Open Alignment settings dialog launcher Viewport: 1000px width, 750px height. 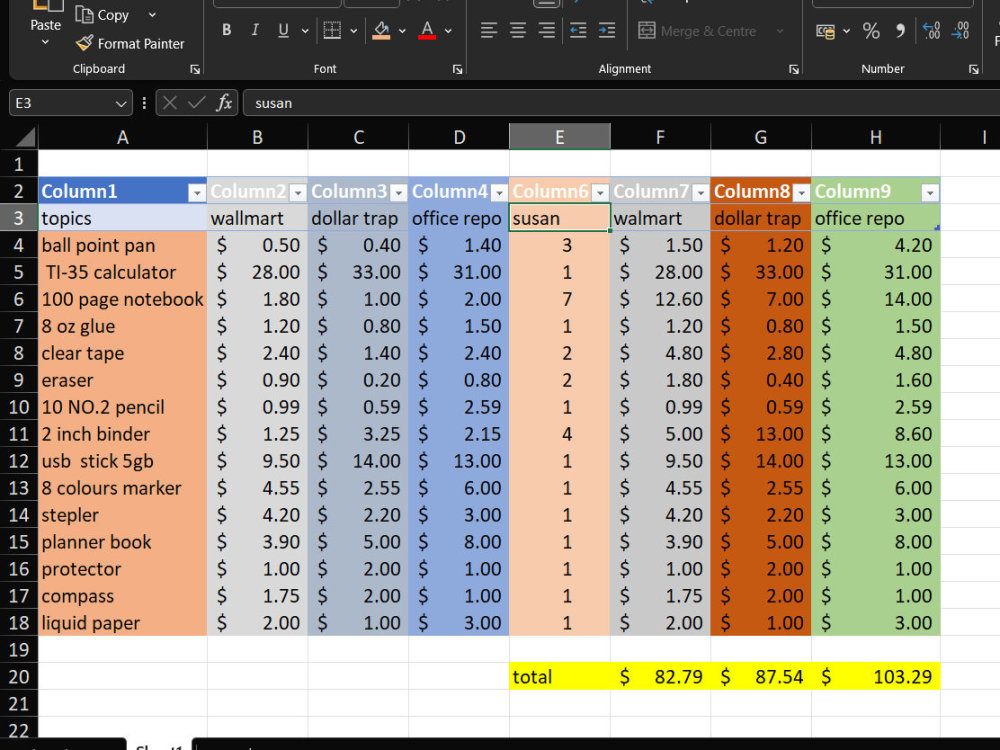(x=793, y=69)
